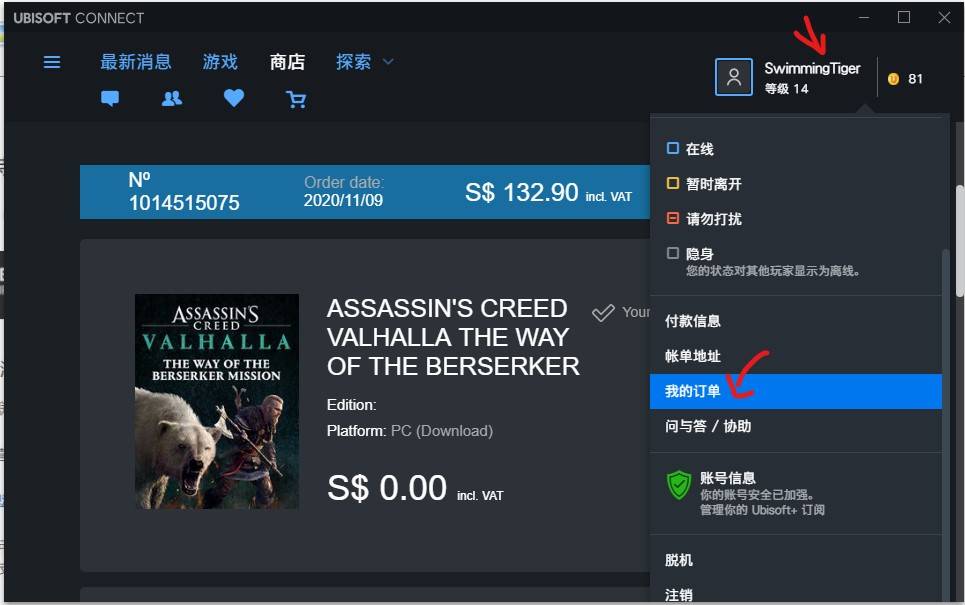
Task: Open the friends list icon
Action: [172, 98]
